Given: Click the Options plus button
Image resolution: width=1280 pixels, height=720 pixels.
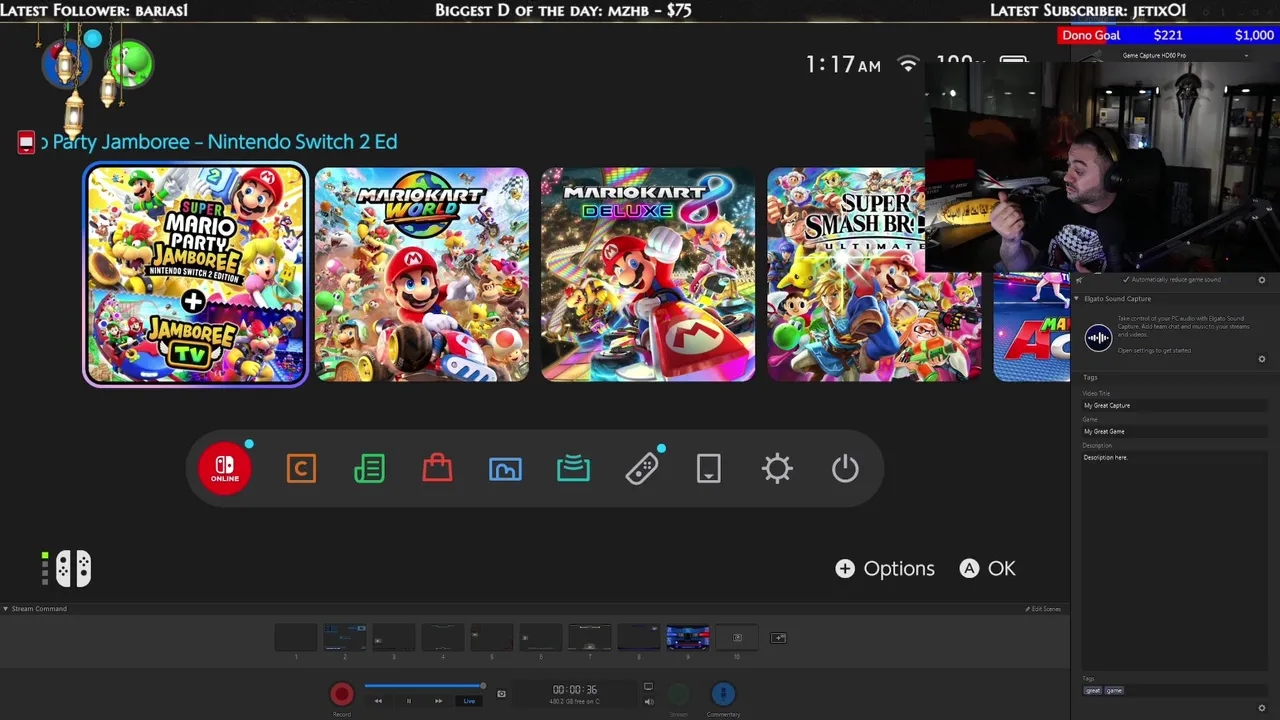Looking at the screenshot, I should click(885, 568).
